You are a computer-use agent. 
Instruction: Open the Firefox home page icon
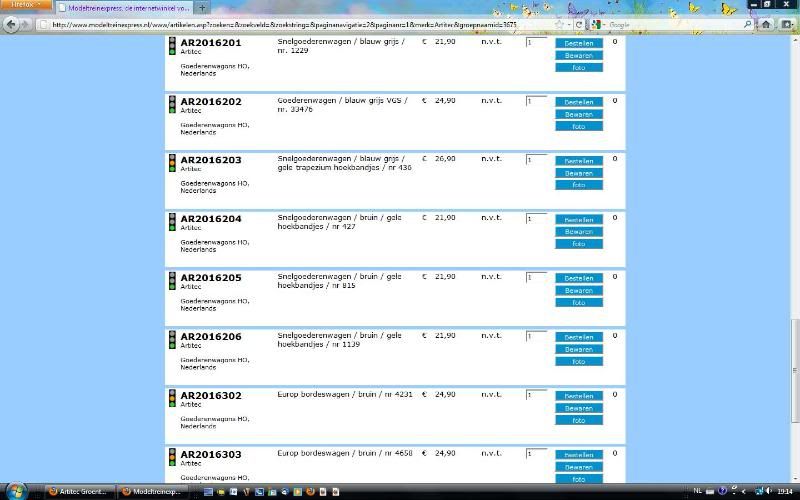pos(765,24)
